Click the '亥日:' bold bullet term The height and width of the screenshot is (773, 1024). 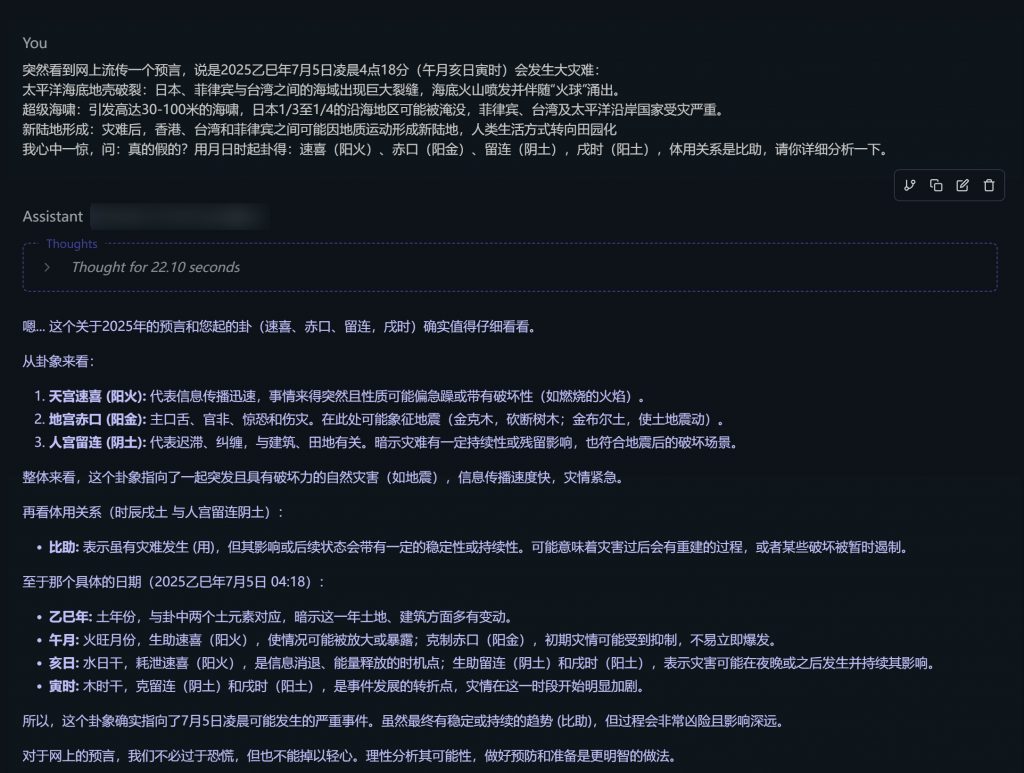63,663
